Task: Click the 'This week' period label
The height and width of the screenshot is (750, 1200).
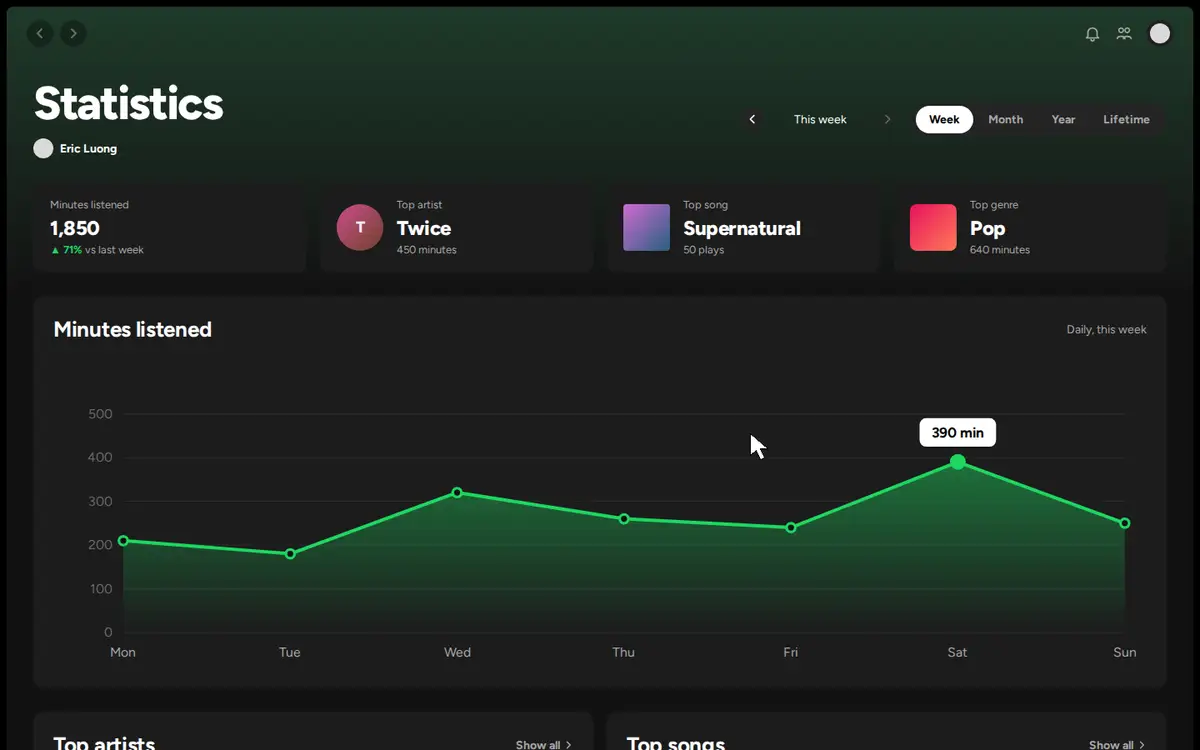Action: point(820,119)
